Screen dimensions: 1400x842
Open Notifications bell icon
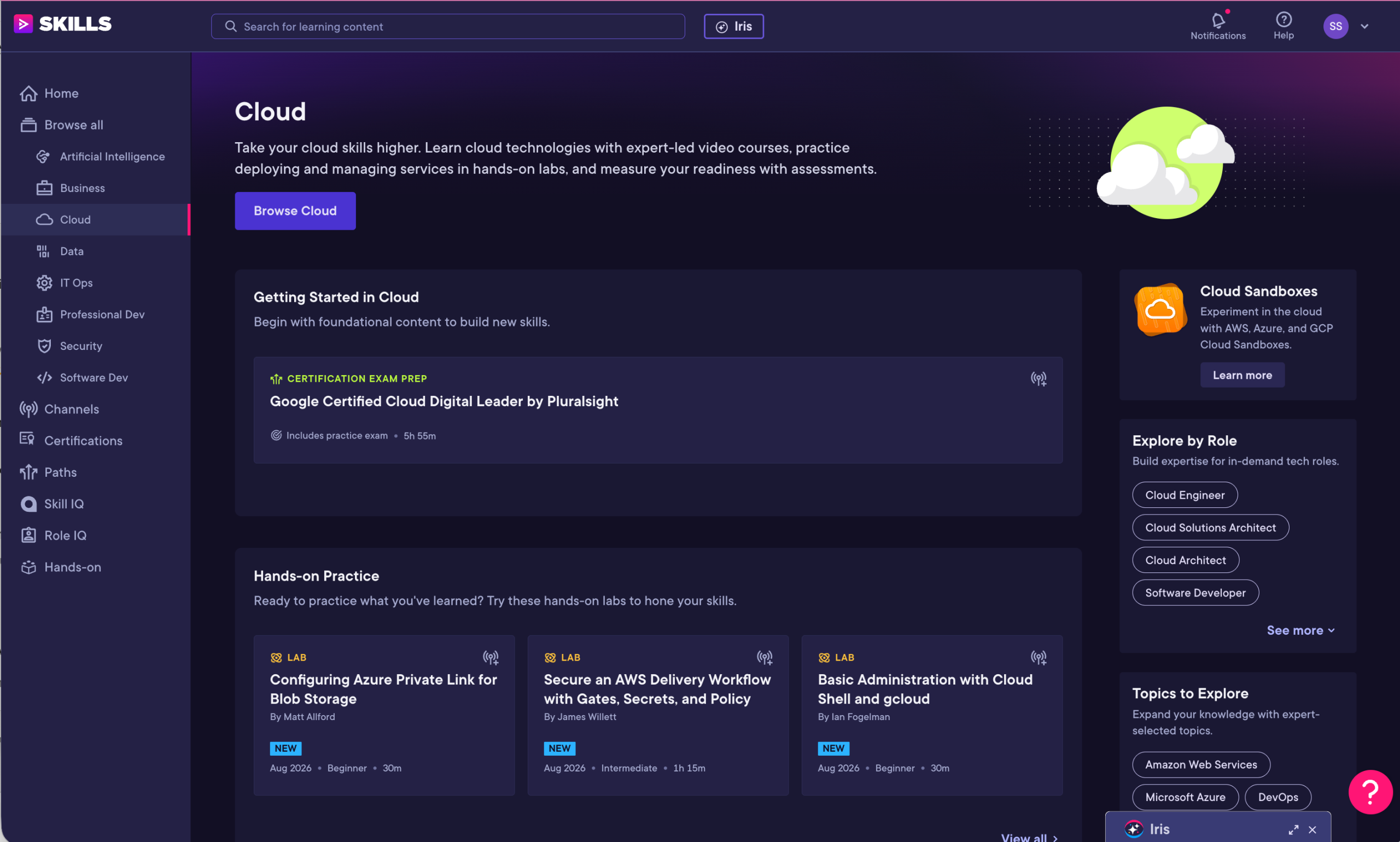[1218, 20]
